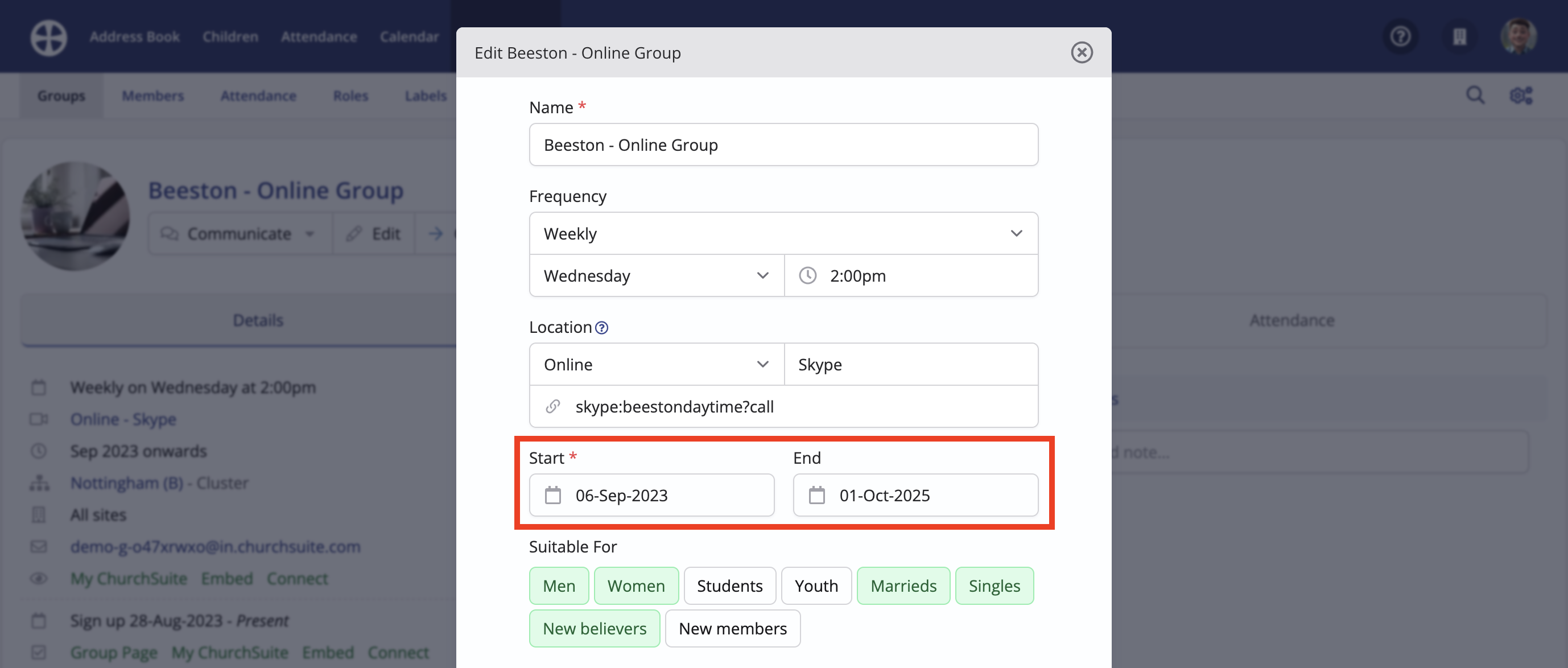The height and width of the screenshot is (668, 1568).
Task: Toggle the New believers tag
Action: [x=595, y=628]
